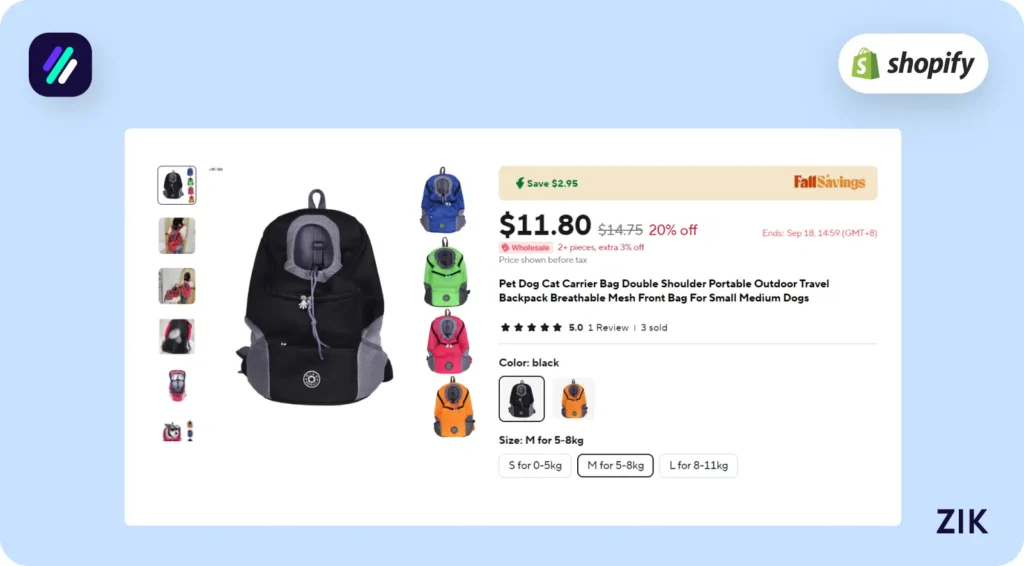Select the orange color swatch
The width and height of the screenshot is (1024, 566).
(573, 399)
